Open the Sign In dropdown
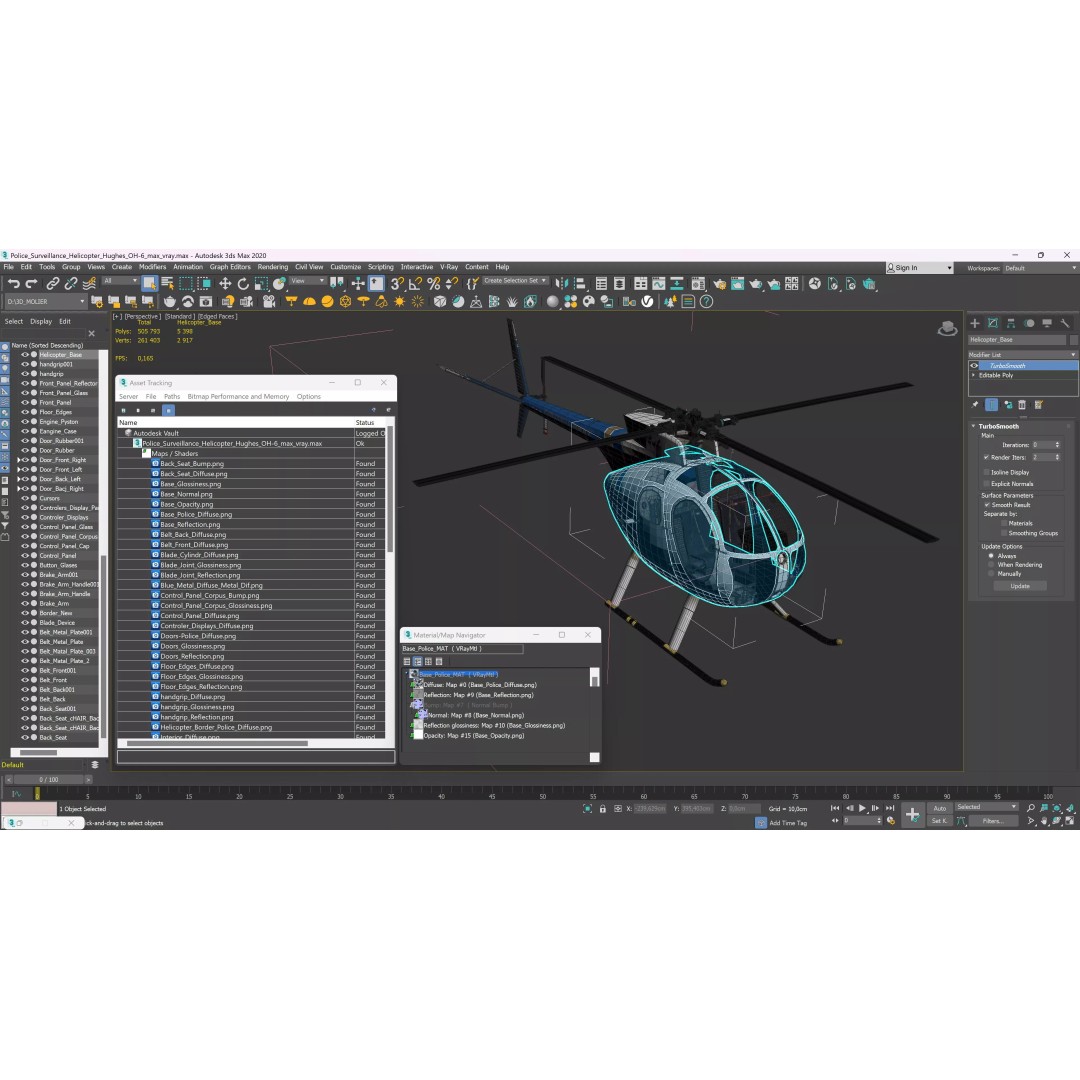The height and width of the screenshot is (1080, 1080). tap(920, 268)
